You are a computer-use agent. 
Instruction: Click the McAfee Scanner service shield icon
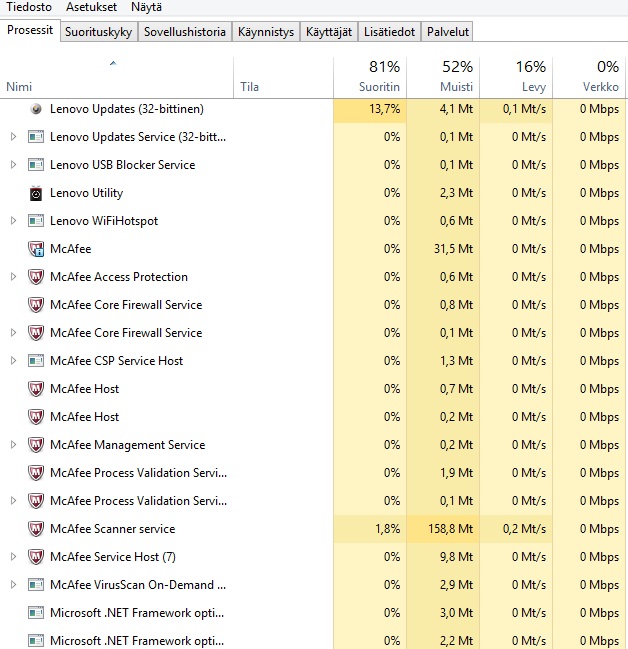point(36,529)
